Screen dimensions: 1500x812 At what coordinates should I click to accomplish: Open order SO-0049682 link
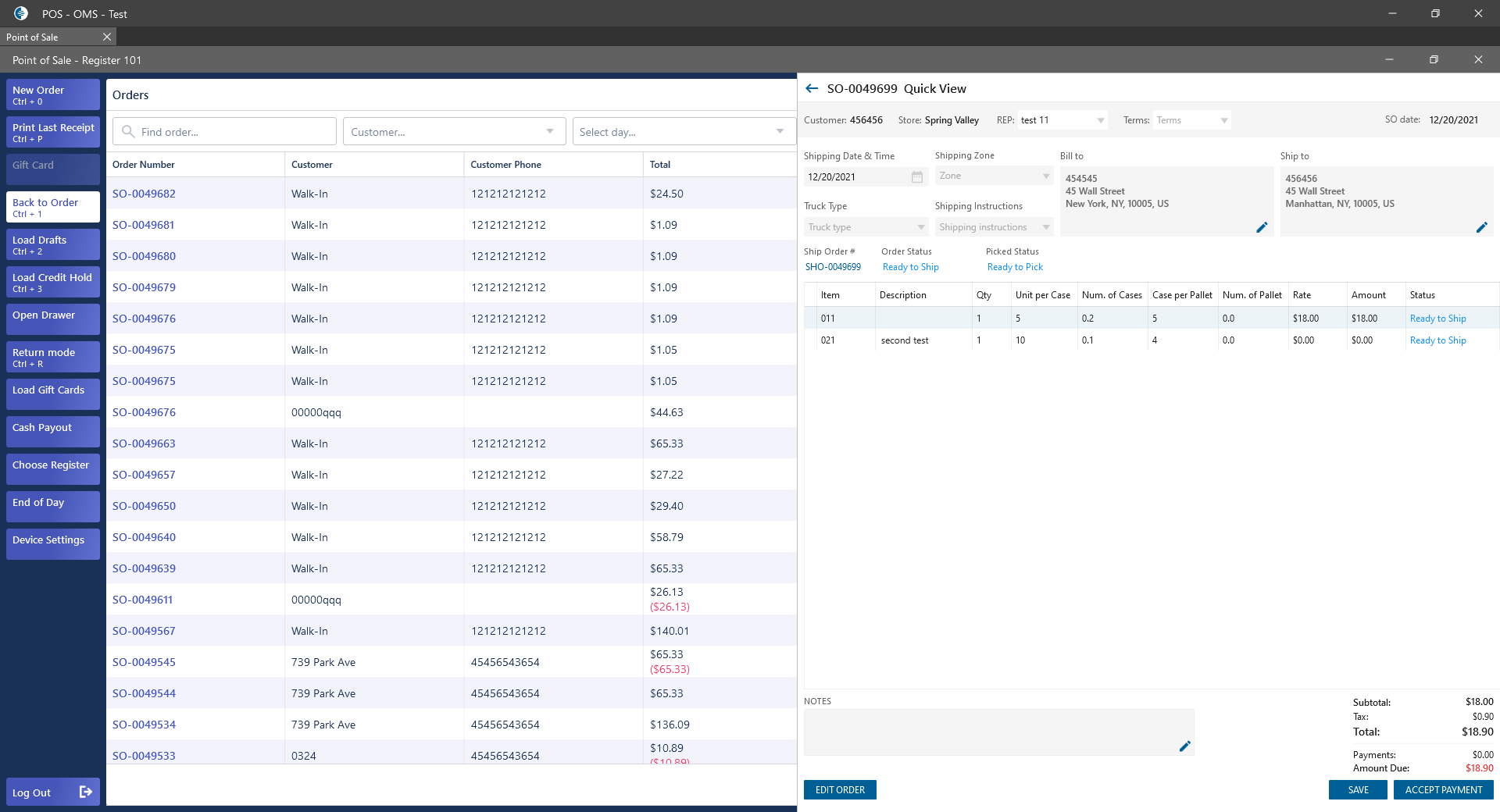(x=144, y=194)
